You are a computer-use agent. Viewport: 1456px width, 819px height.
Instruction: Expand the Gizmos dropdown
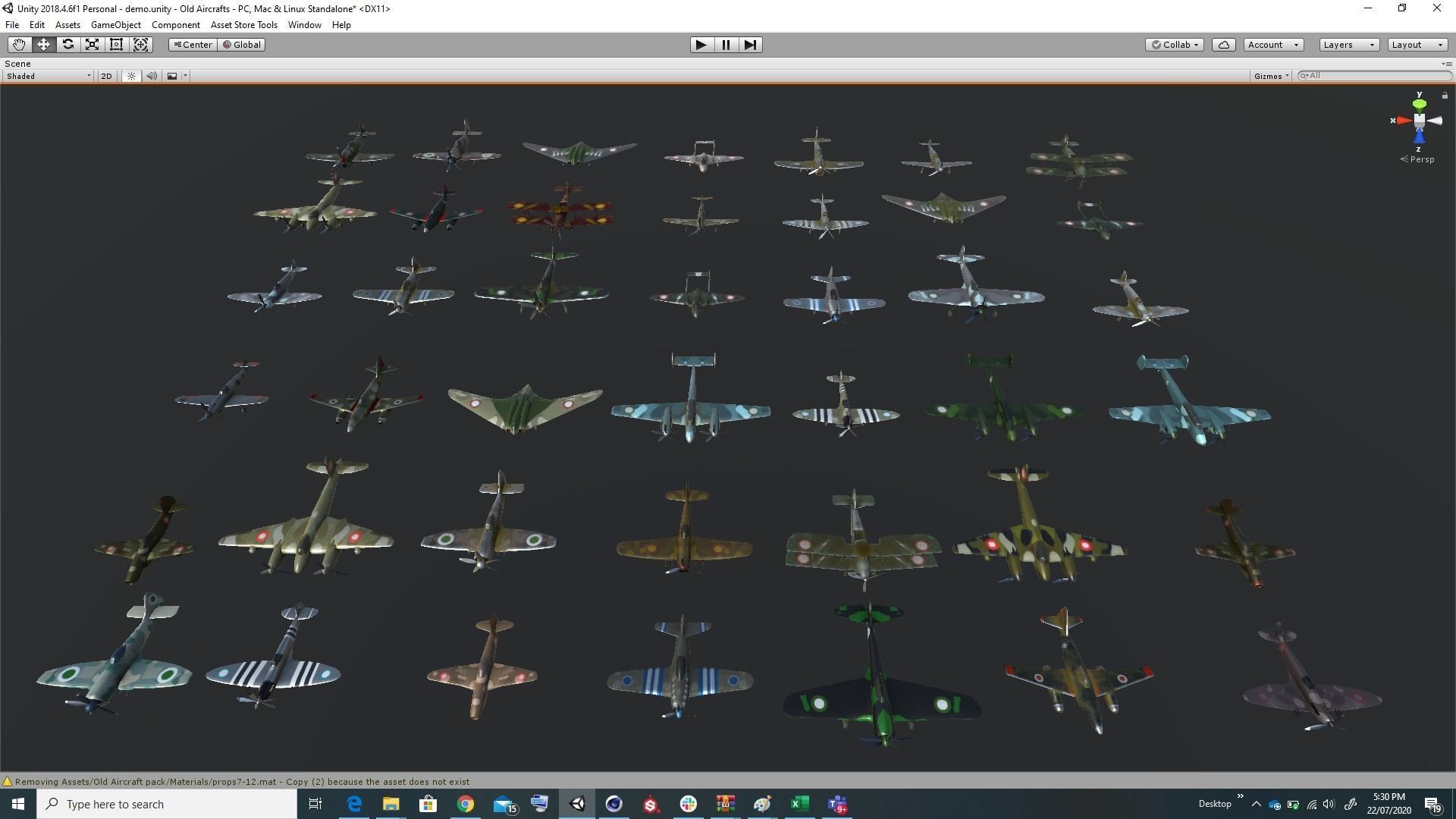point(1271,76)
